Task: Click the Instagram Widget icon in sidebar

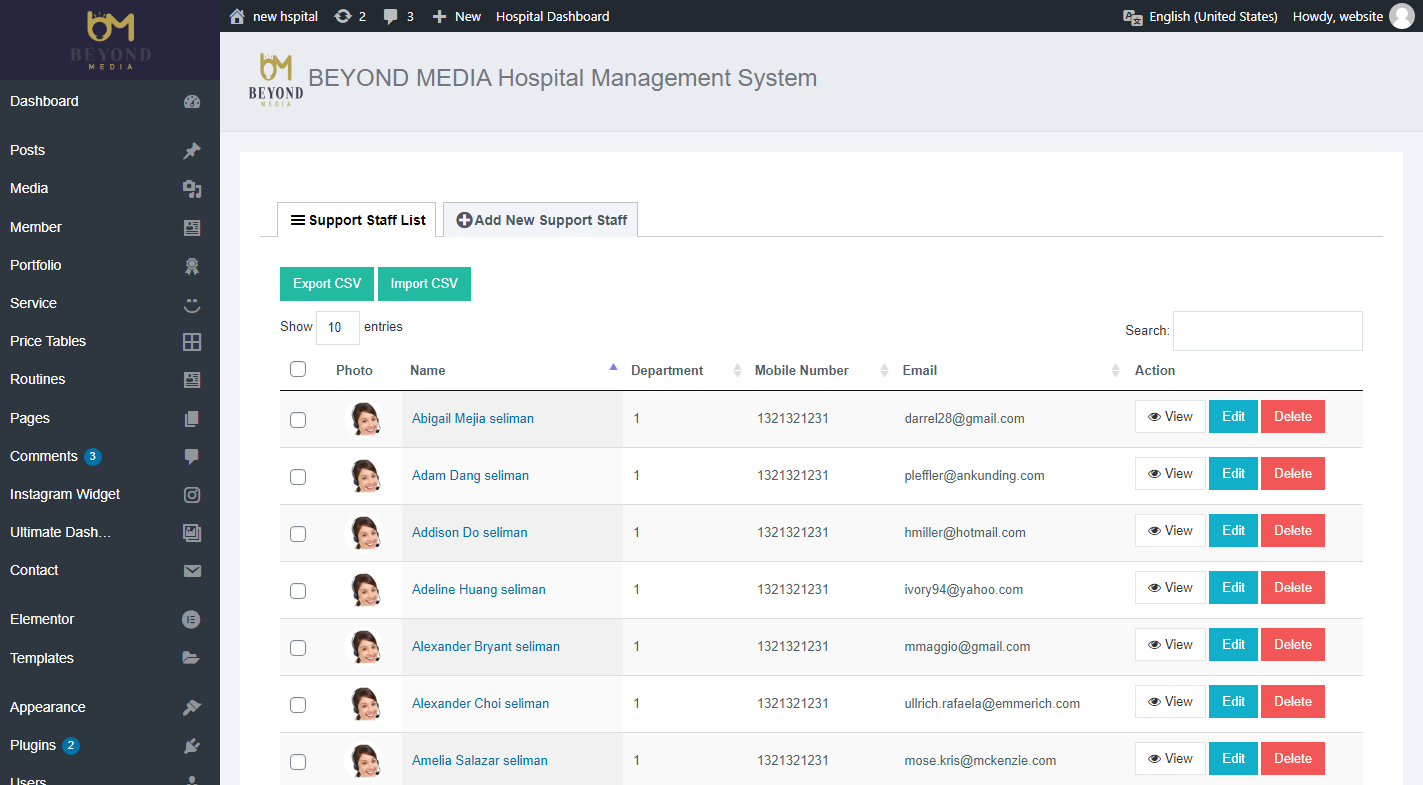Action: [192, 494]
